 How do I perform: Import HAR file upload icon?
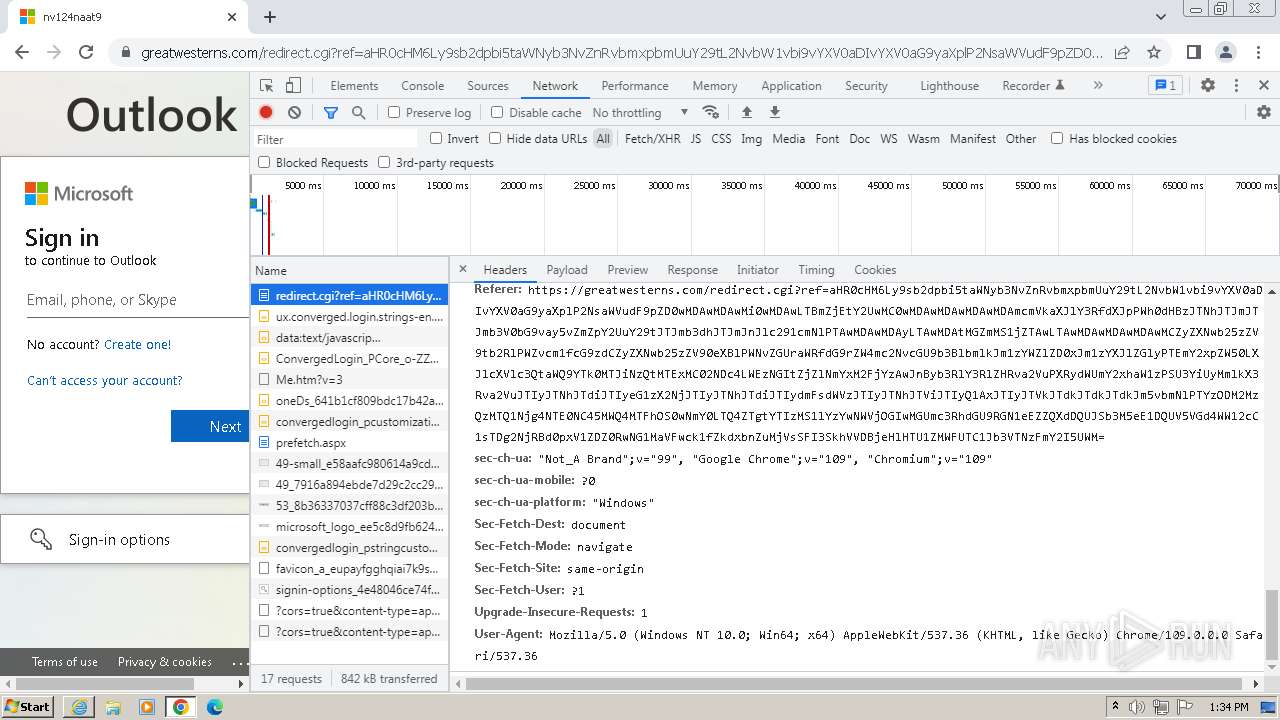(746, 112)
